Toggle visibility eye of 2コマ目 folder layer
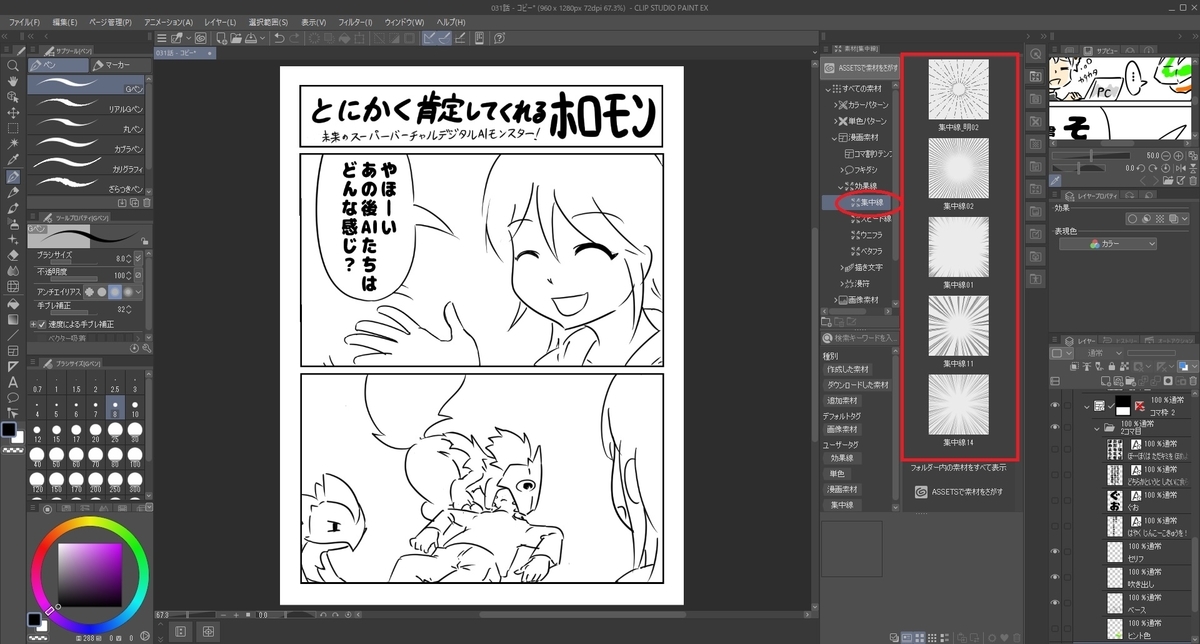Viewport: 1200px width, 644px height. pos(1054,427)
